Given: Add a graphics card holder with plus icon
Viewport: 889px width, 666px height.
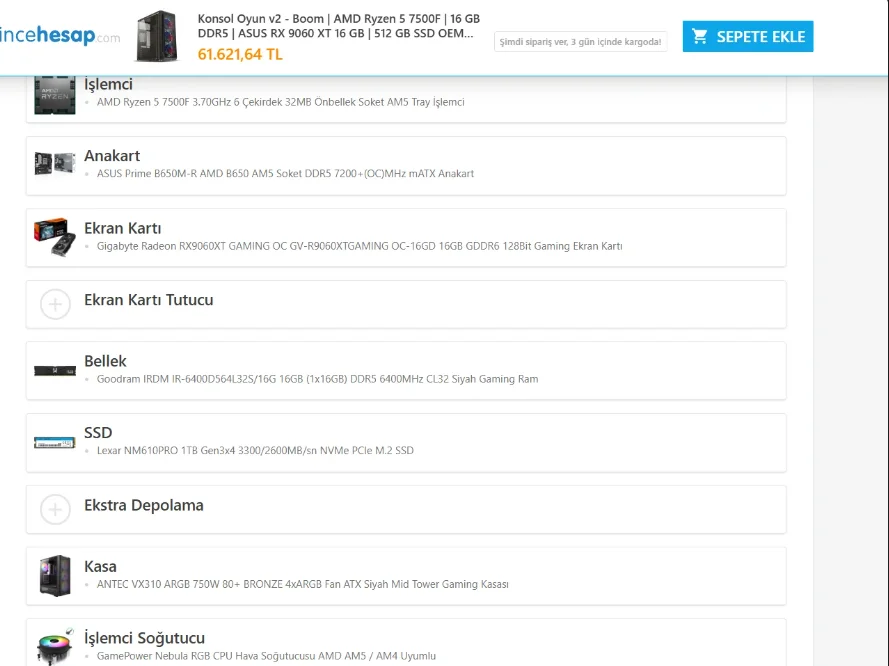Looking at the screenshot, I should (x=55, y=304).
